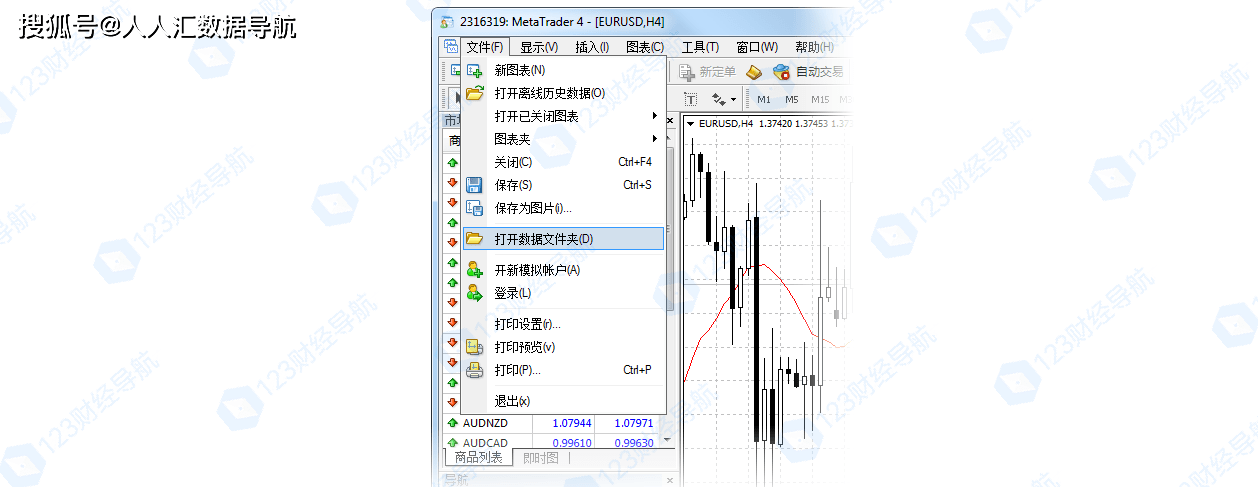Click the AUDCAD bid price 0.99610
1258x487 pixels.
click(x=572, y=443)
